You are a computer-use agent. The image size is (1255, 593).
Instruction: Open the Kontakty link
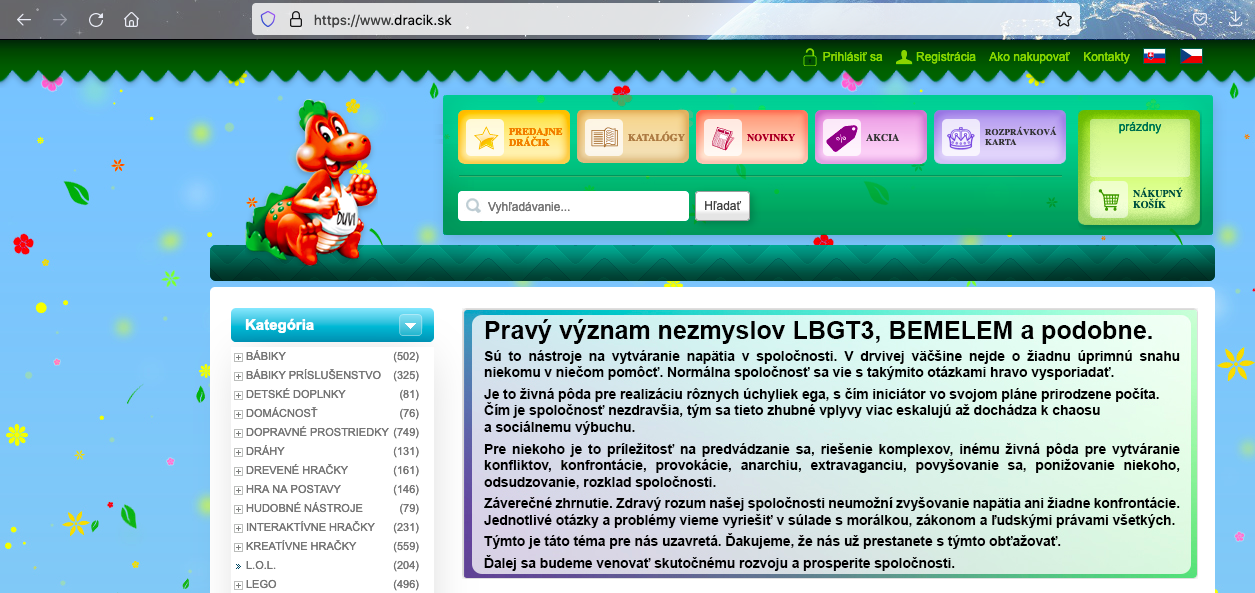pyautogui.click(x=1106, y=57)
